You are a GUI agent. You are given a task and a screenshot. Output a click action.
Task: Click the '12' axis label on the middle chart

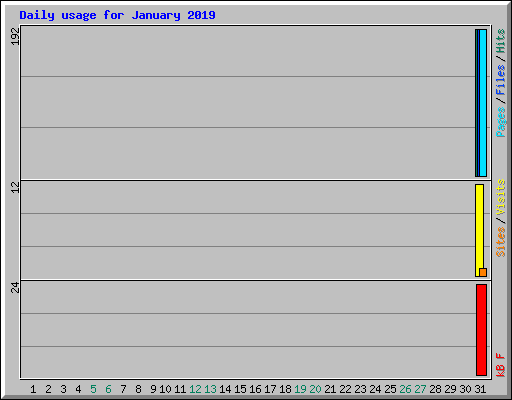[x=15, y=187]
